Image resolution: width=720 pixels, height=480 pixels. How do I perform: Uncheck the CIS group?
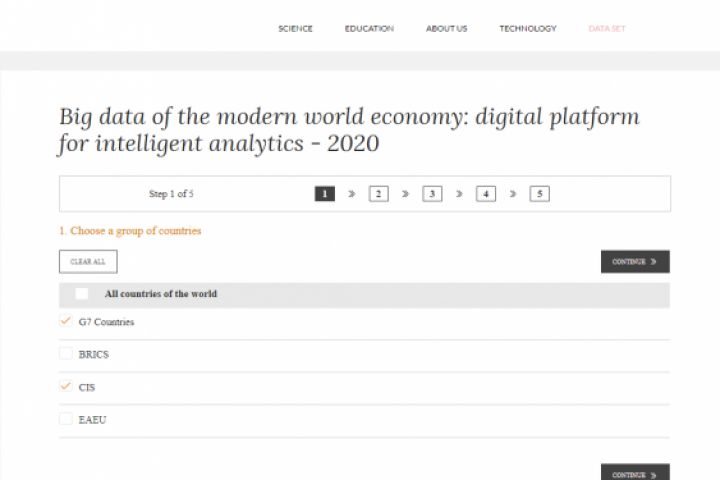tap(66, 386)
